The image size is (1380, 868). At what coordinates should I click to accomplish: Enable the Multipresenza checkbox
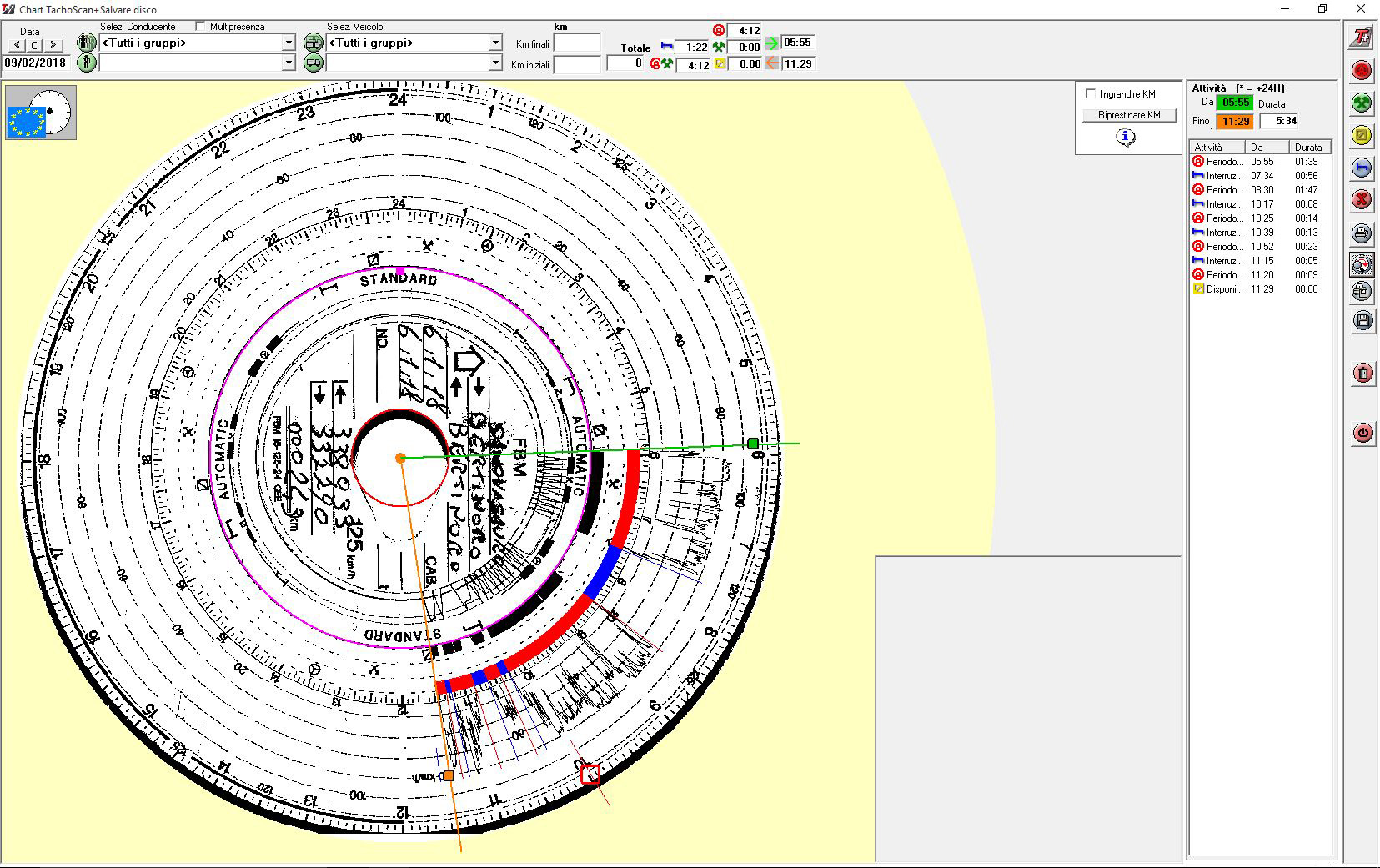click(199, 25)
